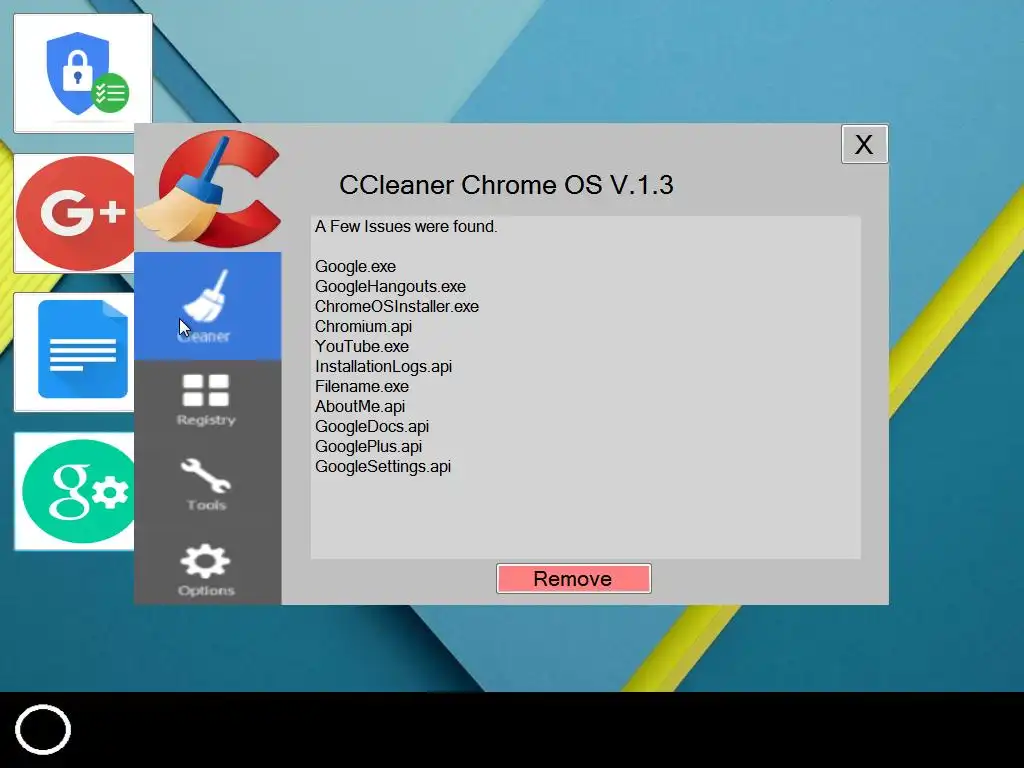
Task: Close the CCleaner window with X
Action: click(865, 144)
